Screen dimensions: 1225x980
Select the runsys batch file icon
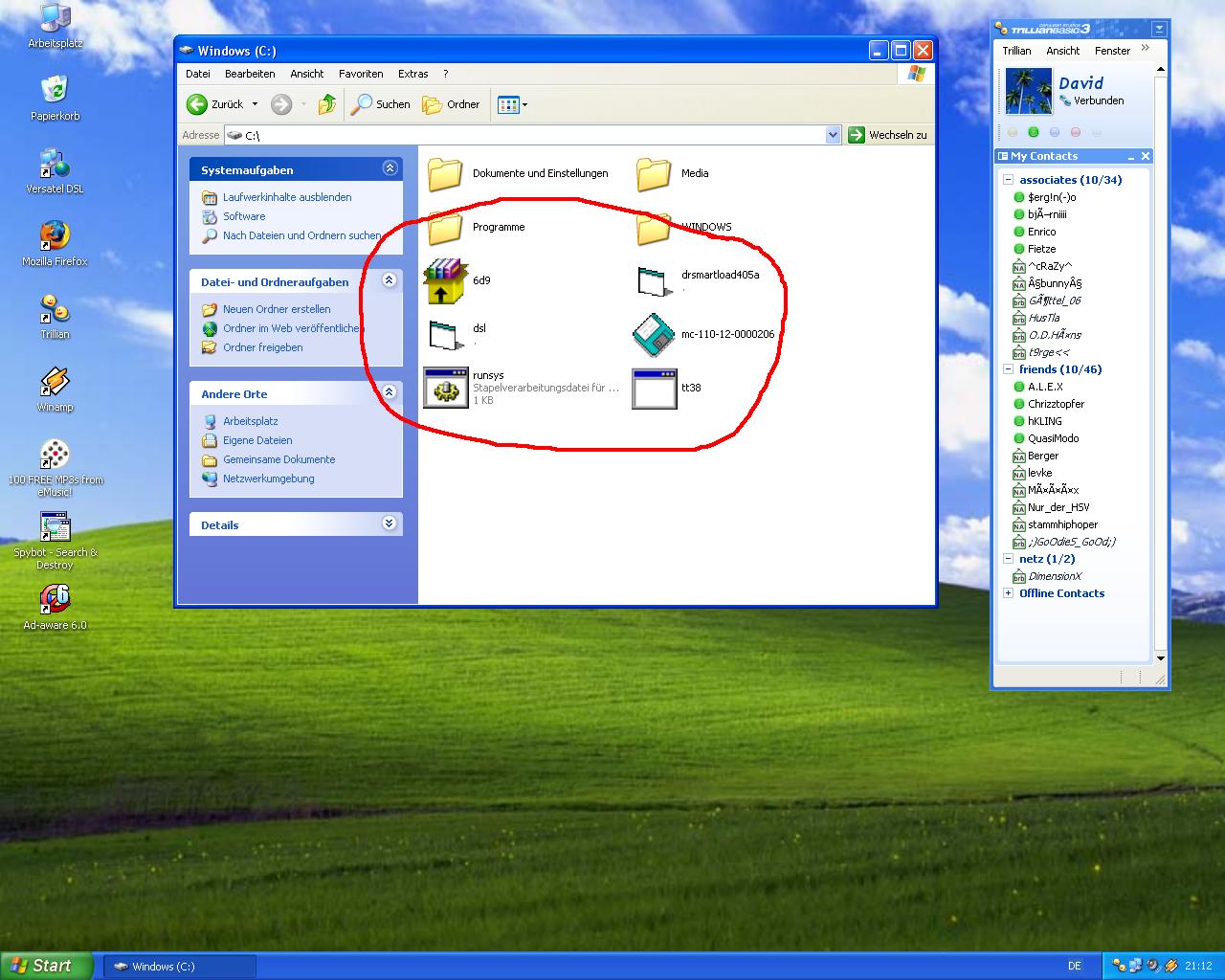tap(445, 389)
